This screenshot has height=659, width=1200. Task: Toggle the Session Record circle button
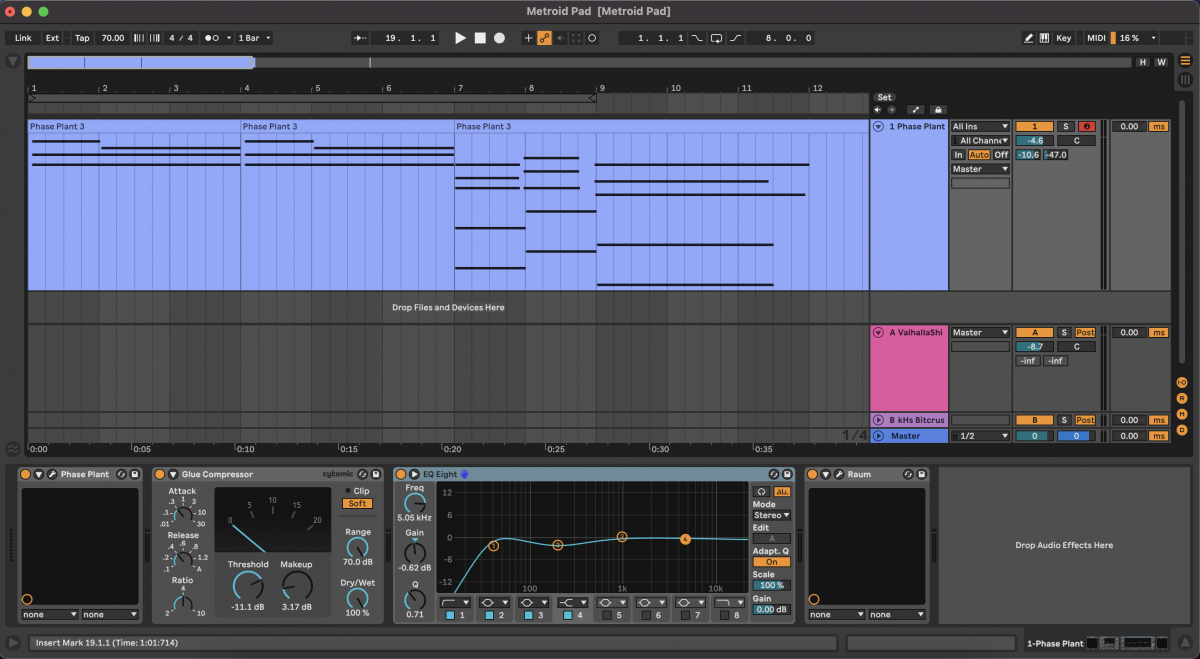pyautogui.click(x=592, y=38)
